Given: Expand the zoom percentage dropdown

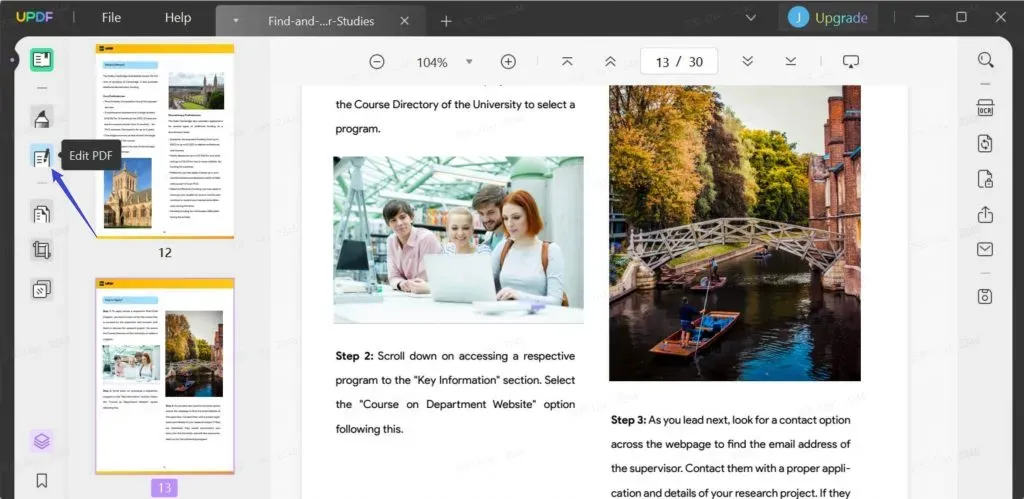Looking at the screenshot, I should click(469, 62).
